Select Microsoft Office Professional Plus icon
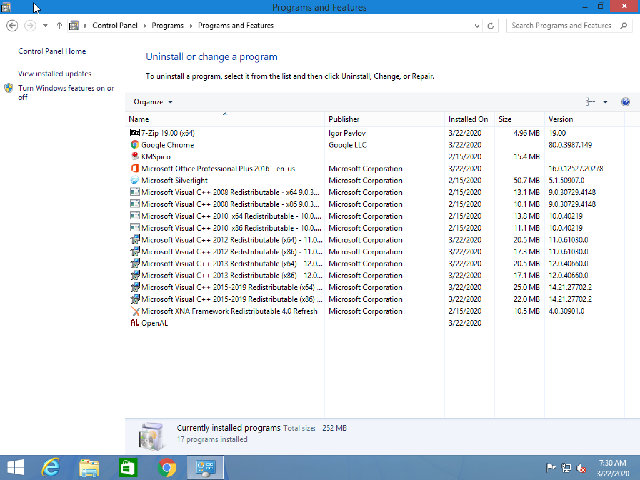 point(135,169)
